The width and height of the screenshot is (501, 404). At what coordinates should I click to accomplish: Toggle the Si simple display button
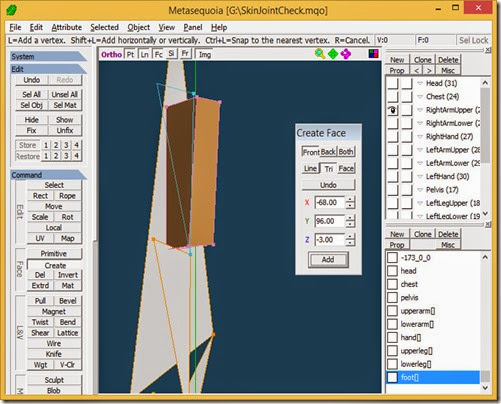[x=171, y=54]
